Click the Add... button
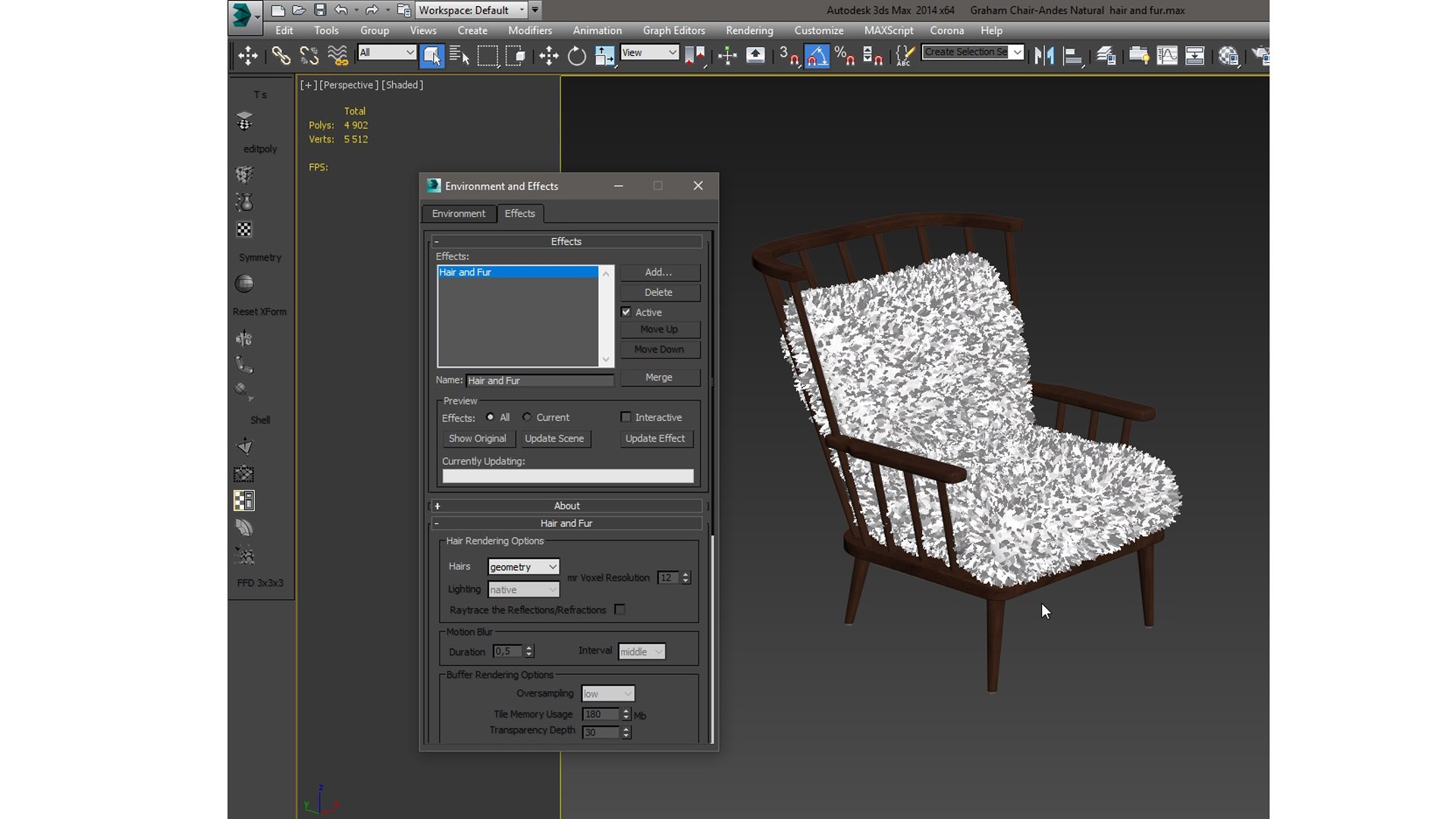The height and width of the screenshot is (819, 1456). tap(659, 272)
